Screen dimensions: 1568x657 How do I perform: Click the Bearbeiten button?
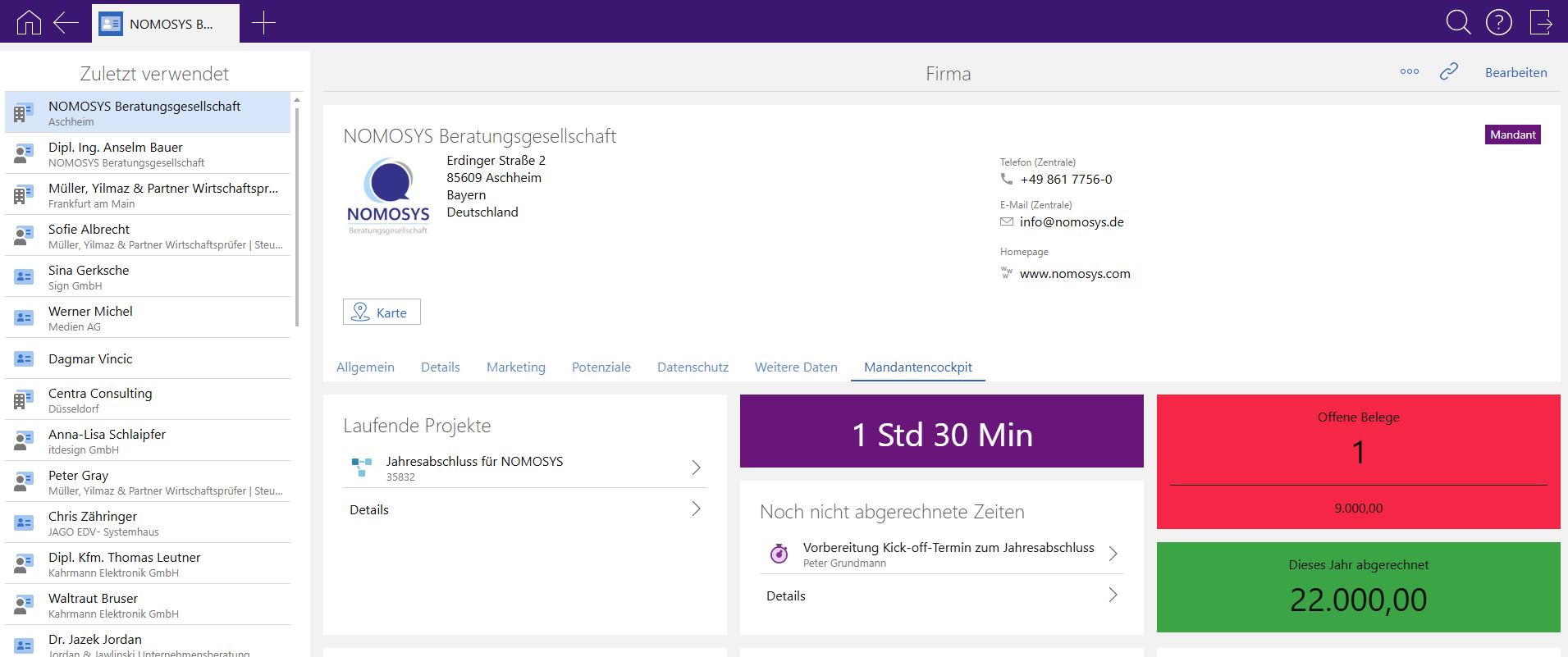pyautogui.click(x=1516, y=72)
